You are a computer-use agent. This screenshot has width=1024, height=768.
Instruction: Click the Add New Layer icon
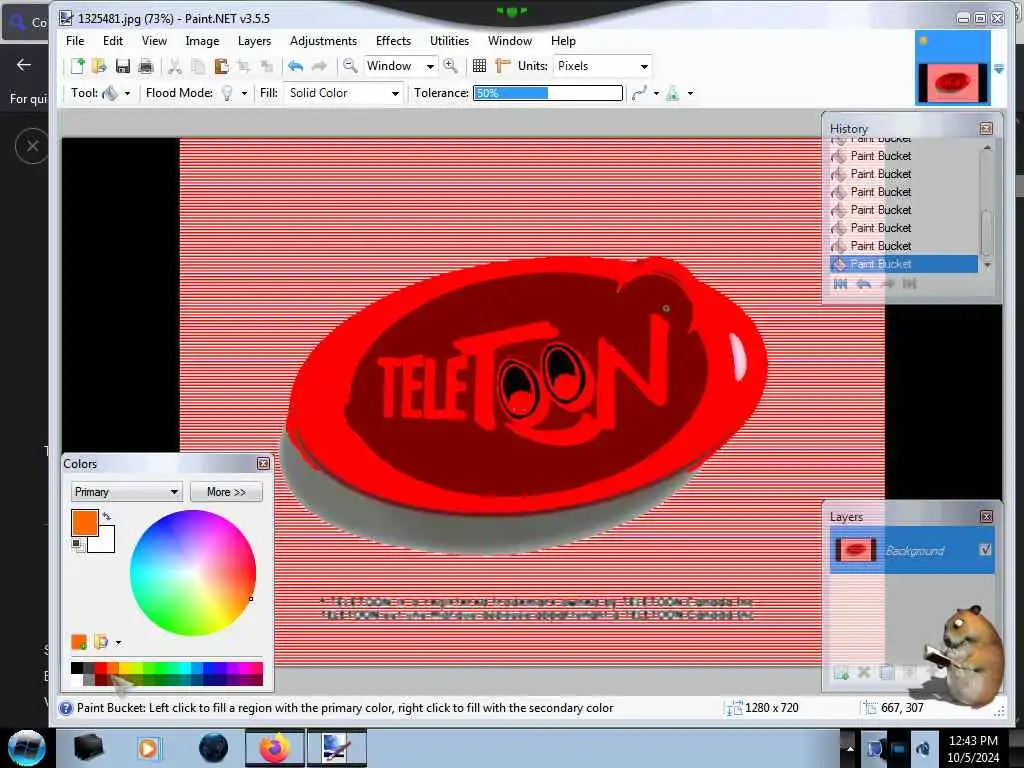click(x=841, y=671)
